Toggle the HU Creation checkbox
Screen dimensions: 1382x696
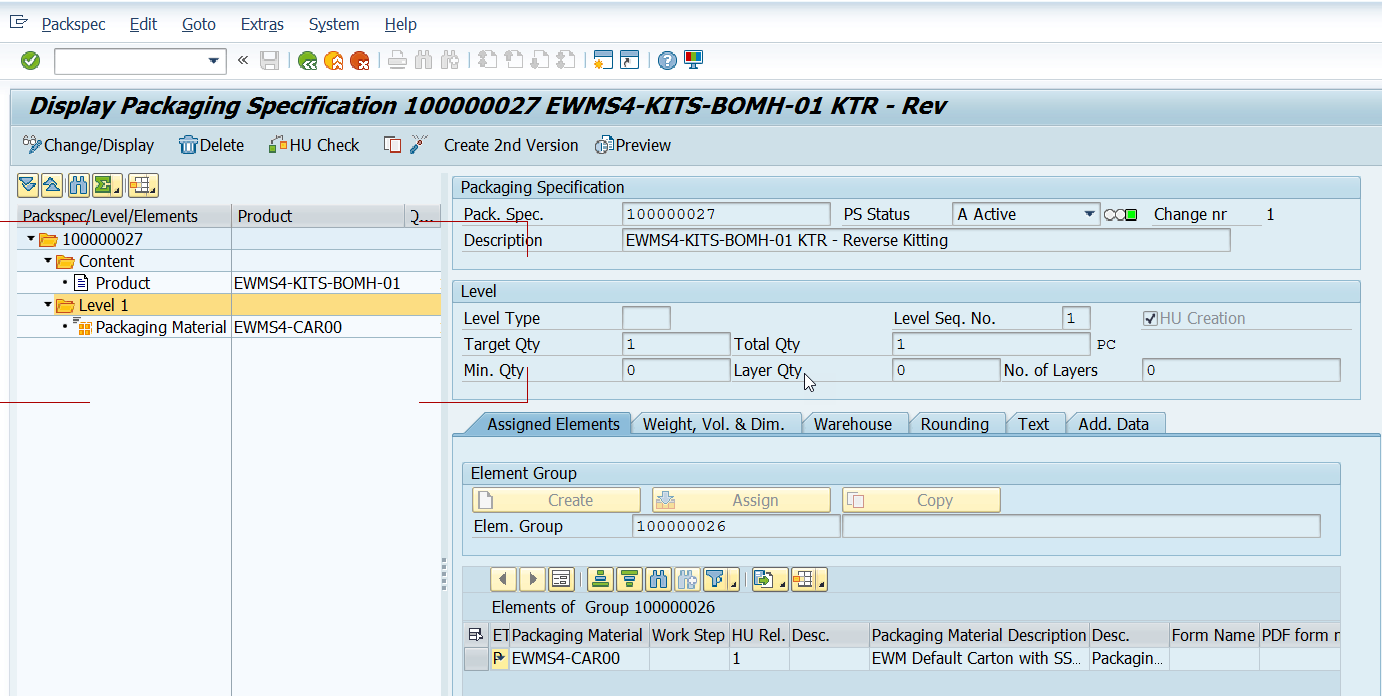(x=1151, y=318)
